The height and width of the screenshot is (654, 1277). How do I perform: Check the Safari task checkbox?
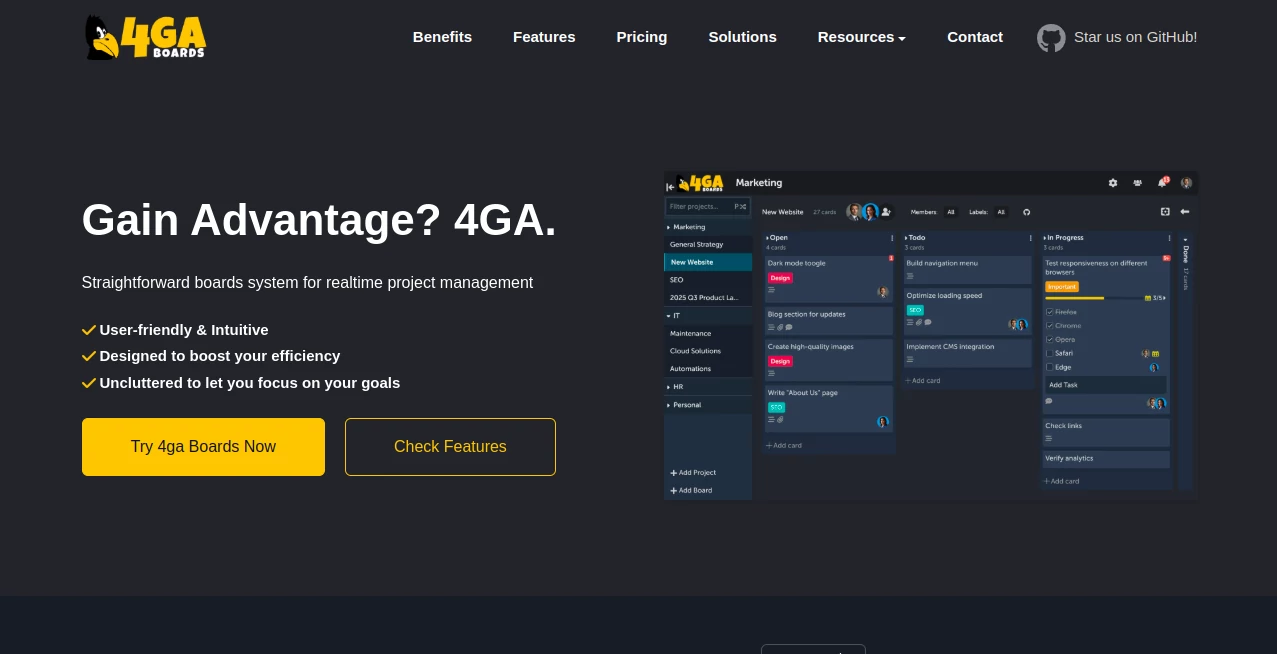click(1049, 353)
